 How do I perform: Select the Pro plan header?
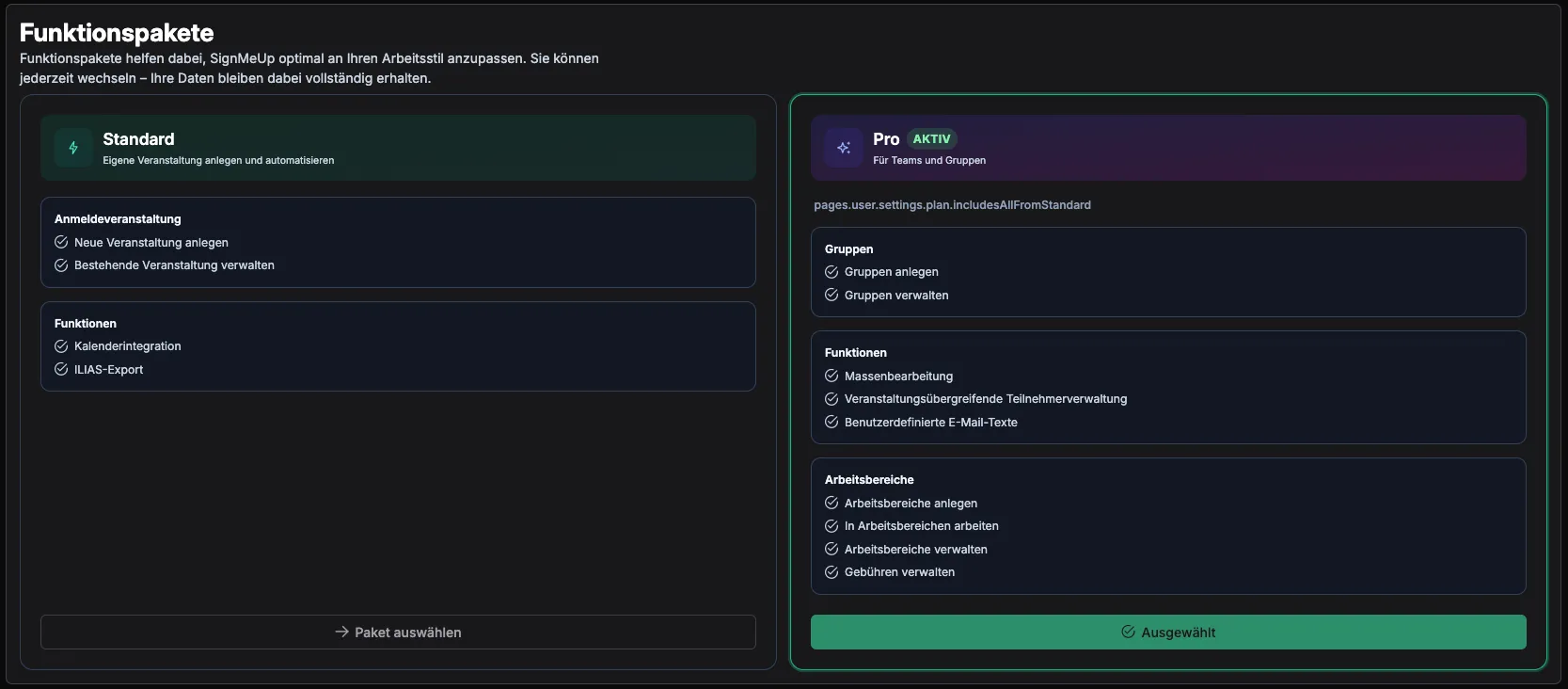[1168, 148]
